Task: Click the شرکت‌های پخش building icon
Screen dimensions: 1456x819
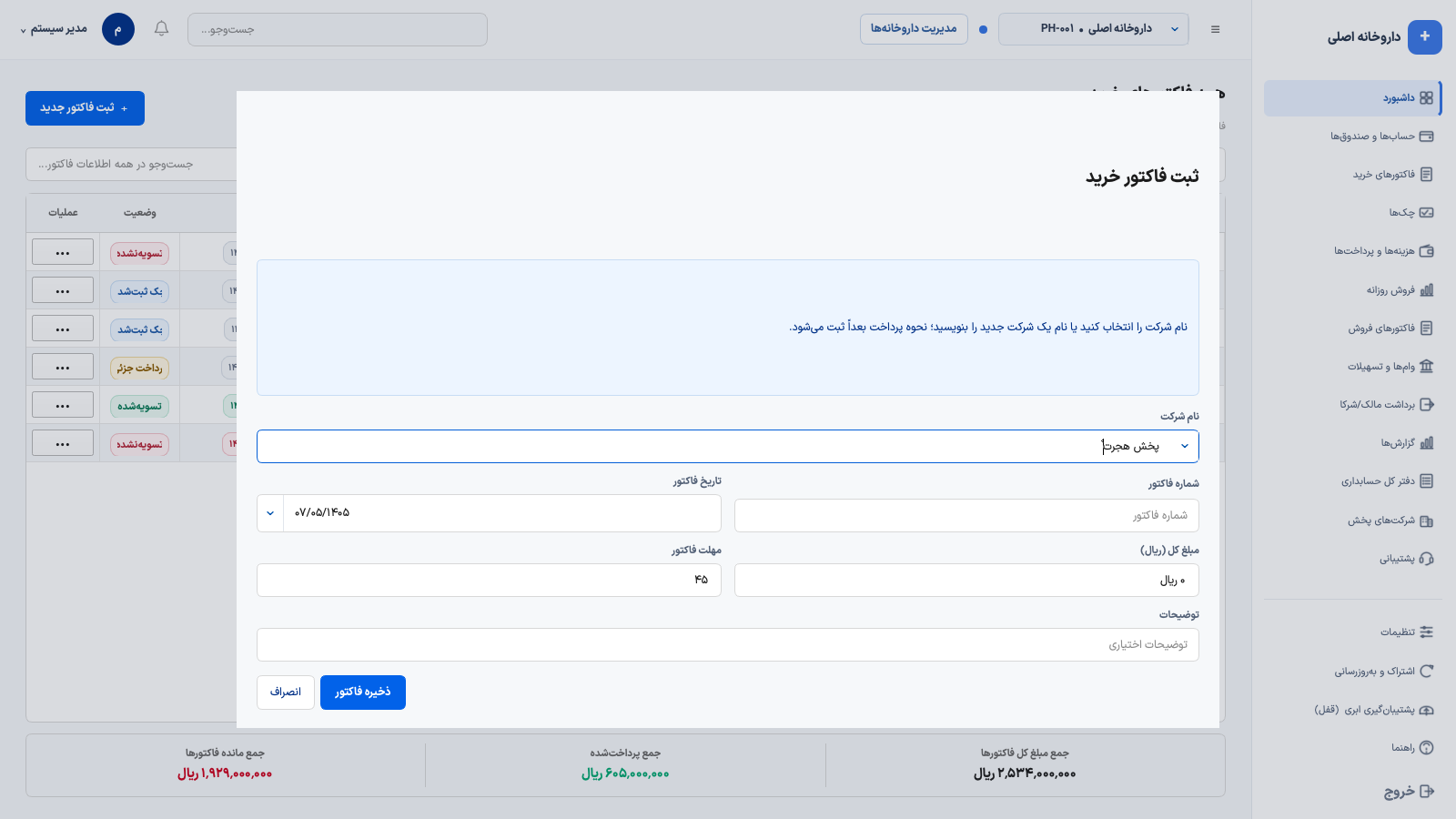Action: coord(1426,521)
